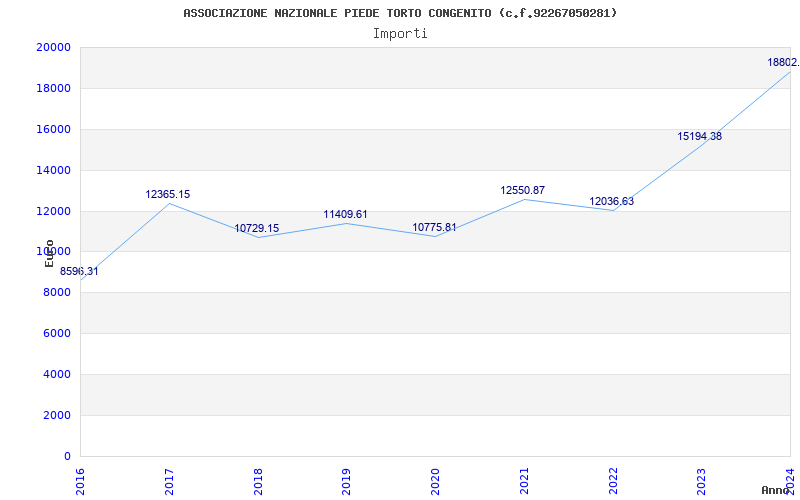Select 2017 on the x-axis
The height and width of the screenshot is (500, 800).
click(x=169, y=480)
